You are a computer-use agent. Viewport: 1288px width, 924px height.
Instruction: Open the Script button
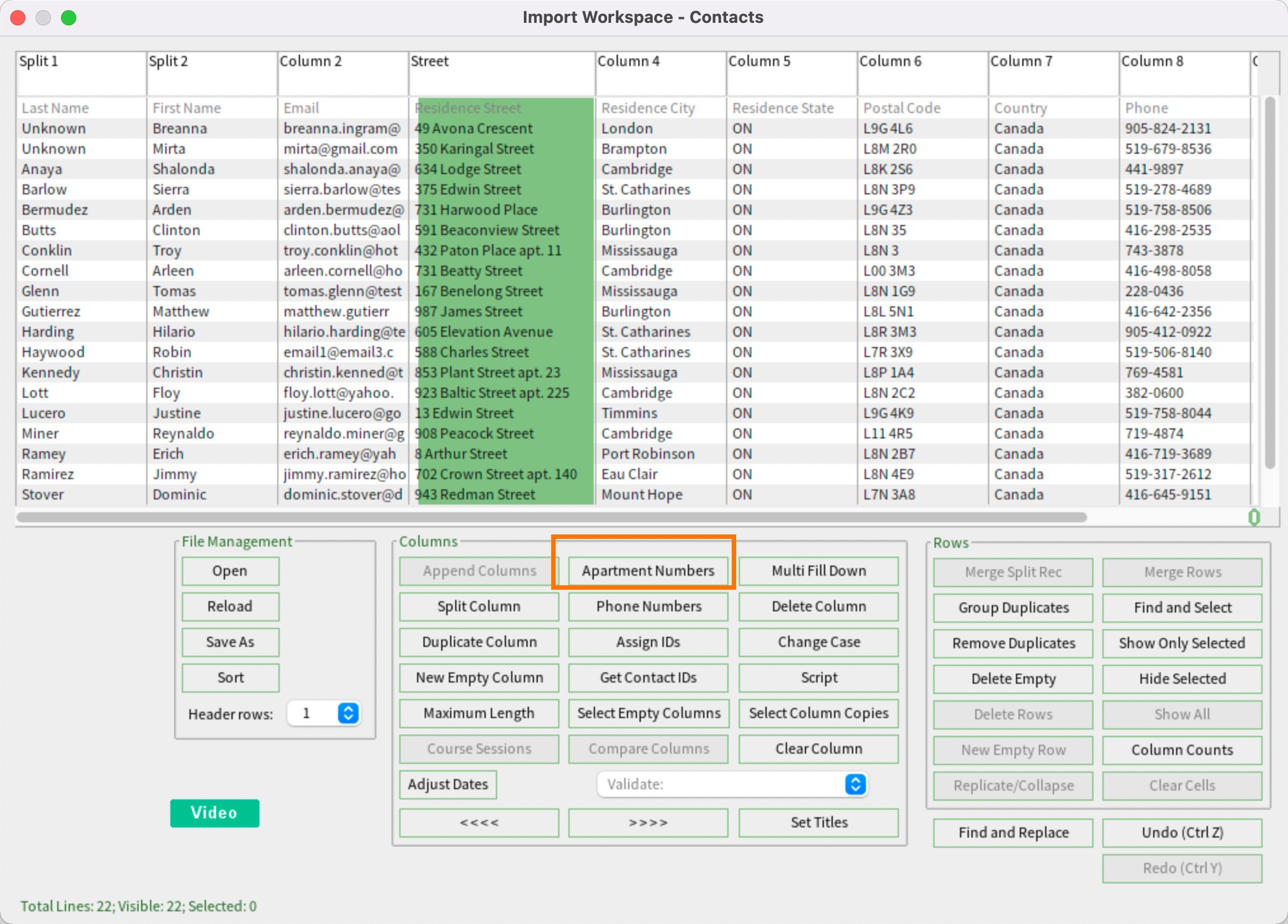[818, 677]
